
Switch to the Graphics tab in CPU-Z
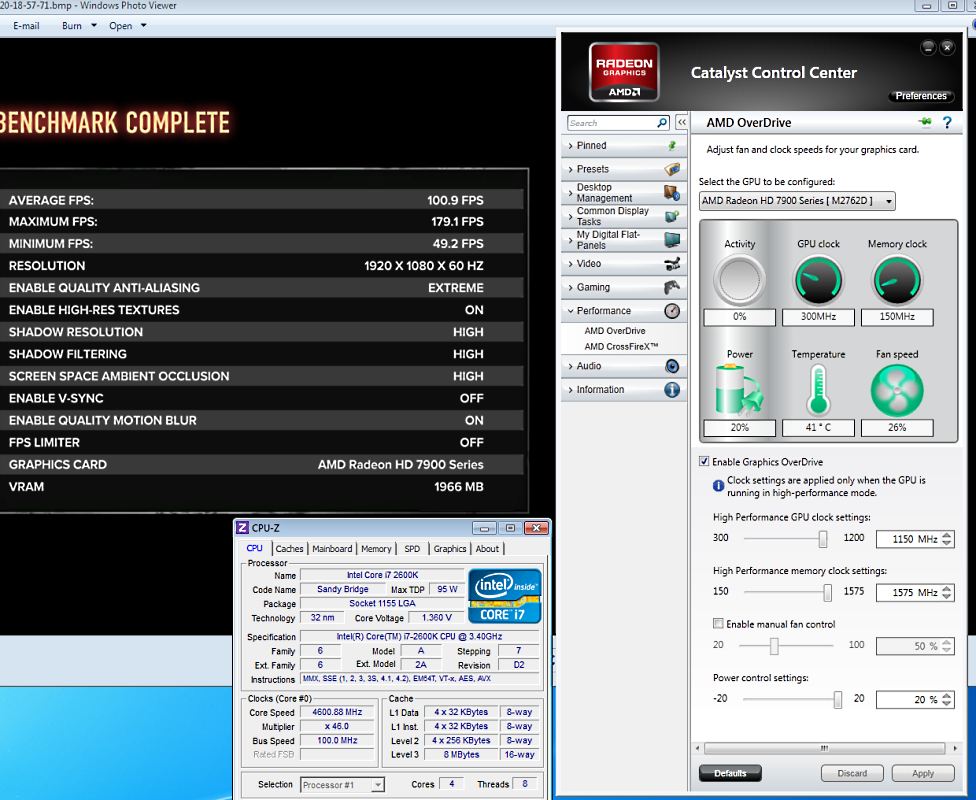coord(449,548)
